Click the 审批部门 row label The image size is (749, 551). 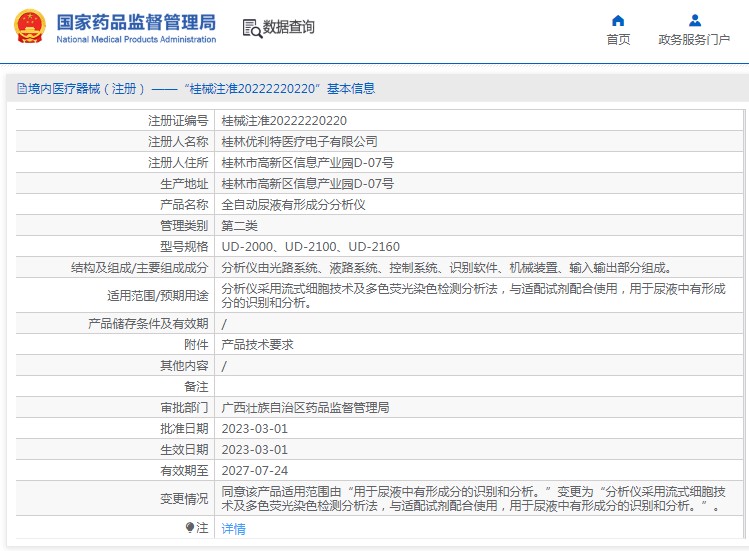(184, 408)
